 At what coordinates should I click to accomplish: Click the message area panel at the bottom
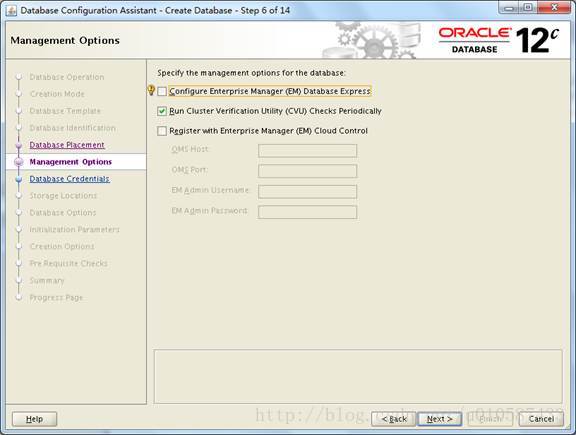click(x=358, y=377)
